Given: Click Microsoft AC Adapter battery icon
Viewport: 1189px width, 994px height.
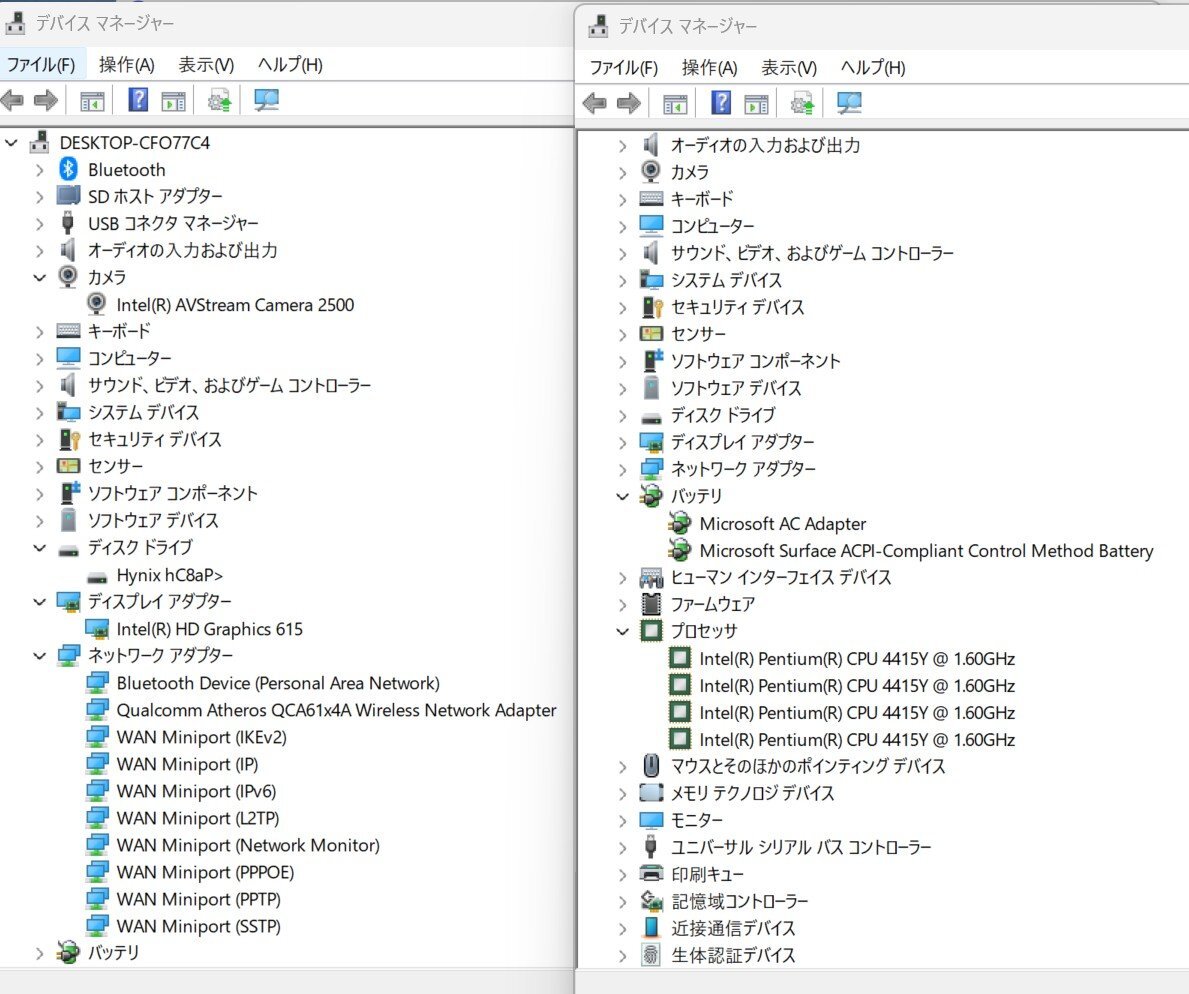Looking at the screenshot, I should pos(679,523).
